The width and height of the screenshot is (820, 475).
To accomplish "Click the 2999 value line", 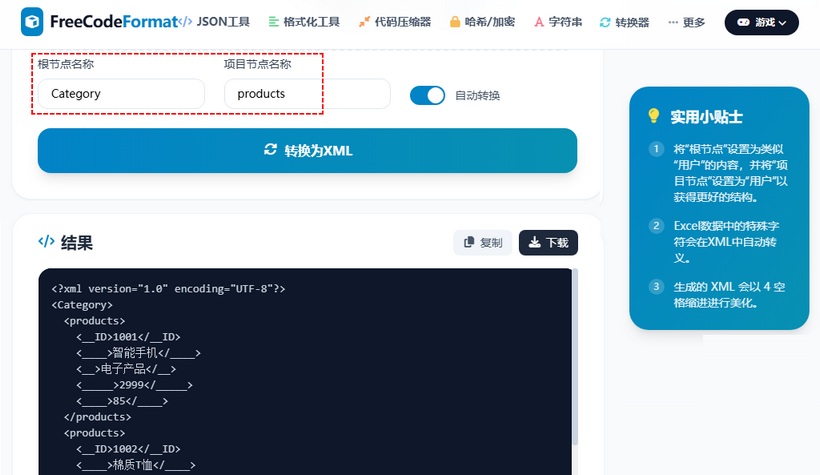I will pyautogui.click(x=134, y=385).
